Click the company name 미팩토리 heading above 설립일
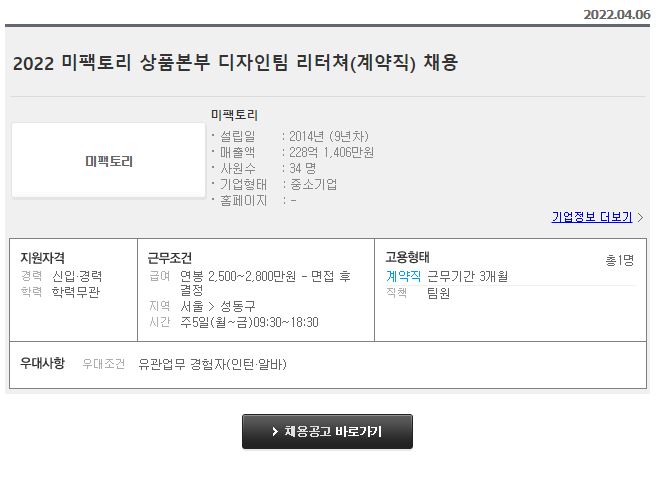 coord(234,115)
